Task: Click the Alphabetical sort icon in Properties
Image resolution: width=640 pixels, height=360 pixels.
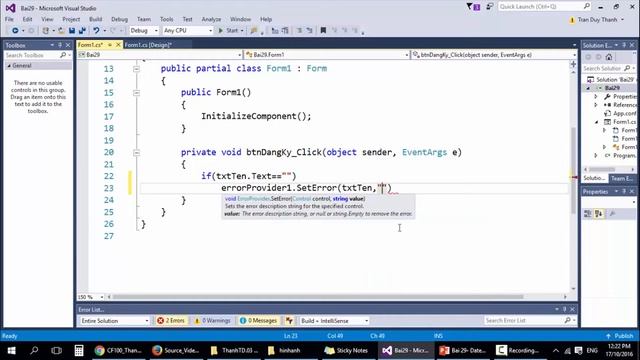Action: point(599,214)
